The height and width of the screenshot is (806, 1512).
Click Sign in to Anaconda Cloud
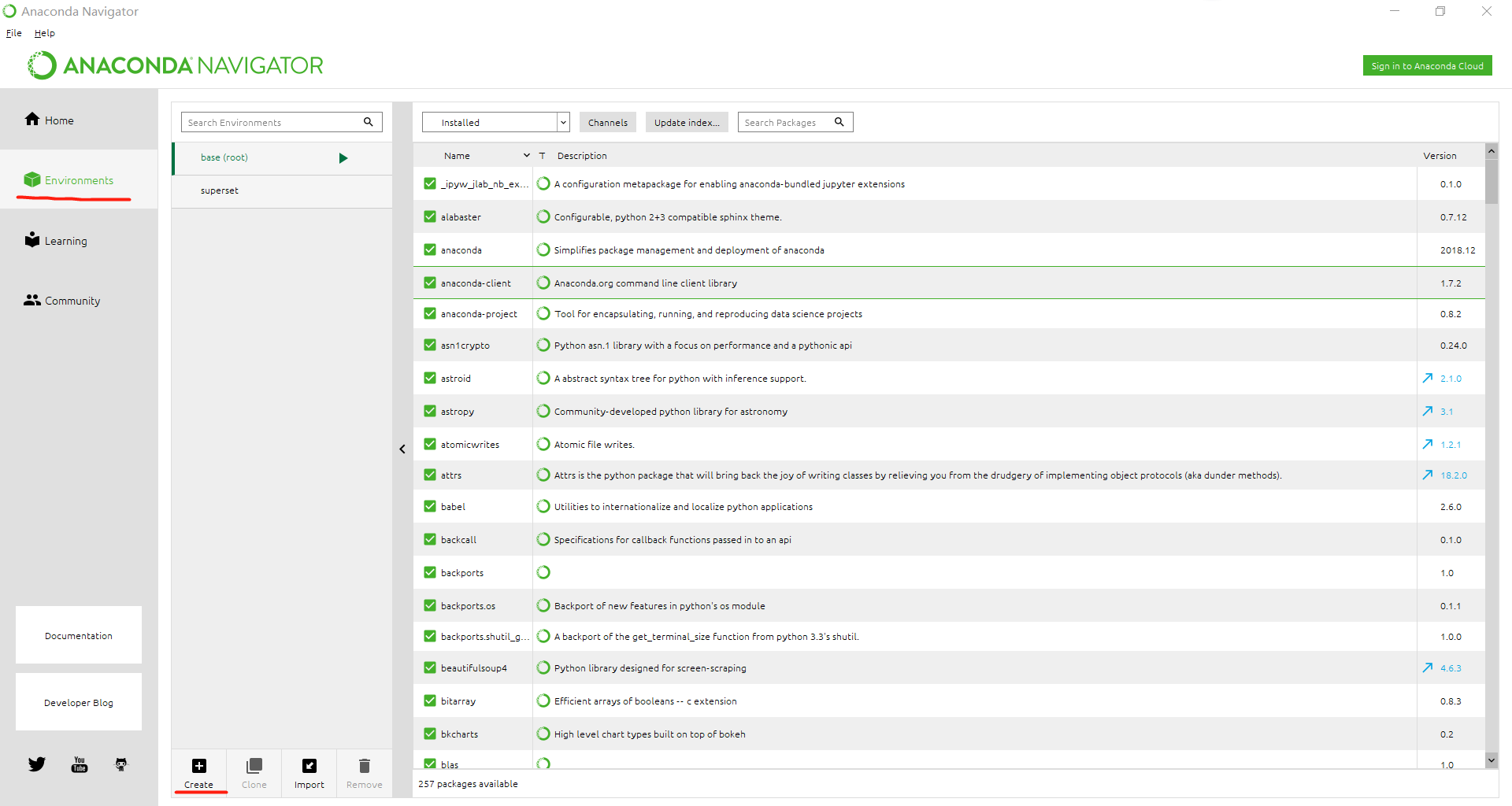tap(1427, 66)
